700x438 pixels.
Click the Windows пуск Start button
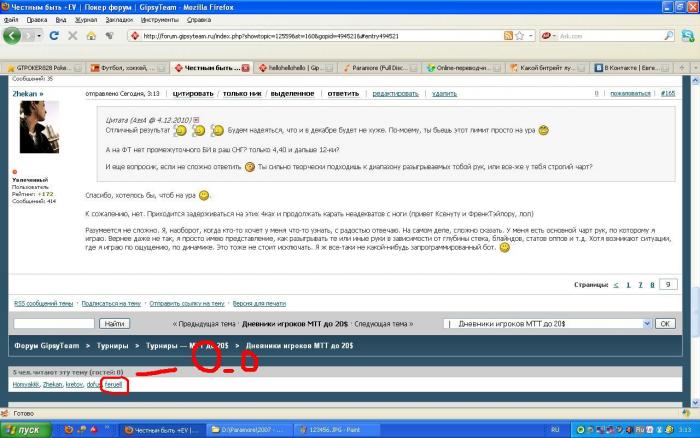(x=26, y=430)
